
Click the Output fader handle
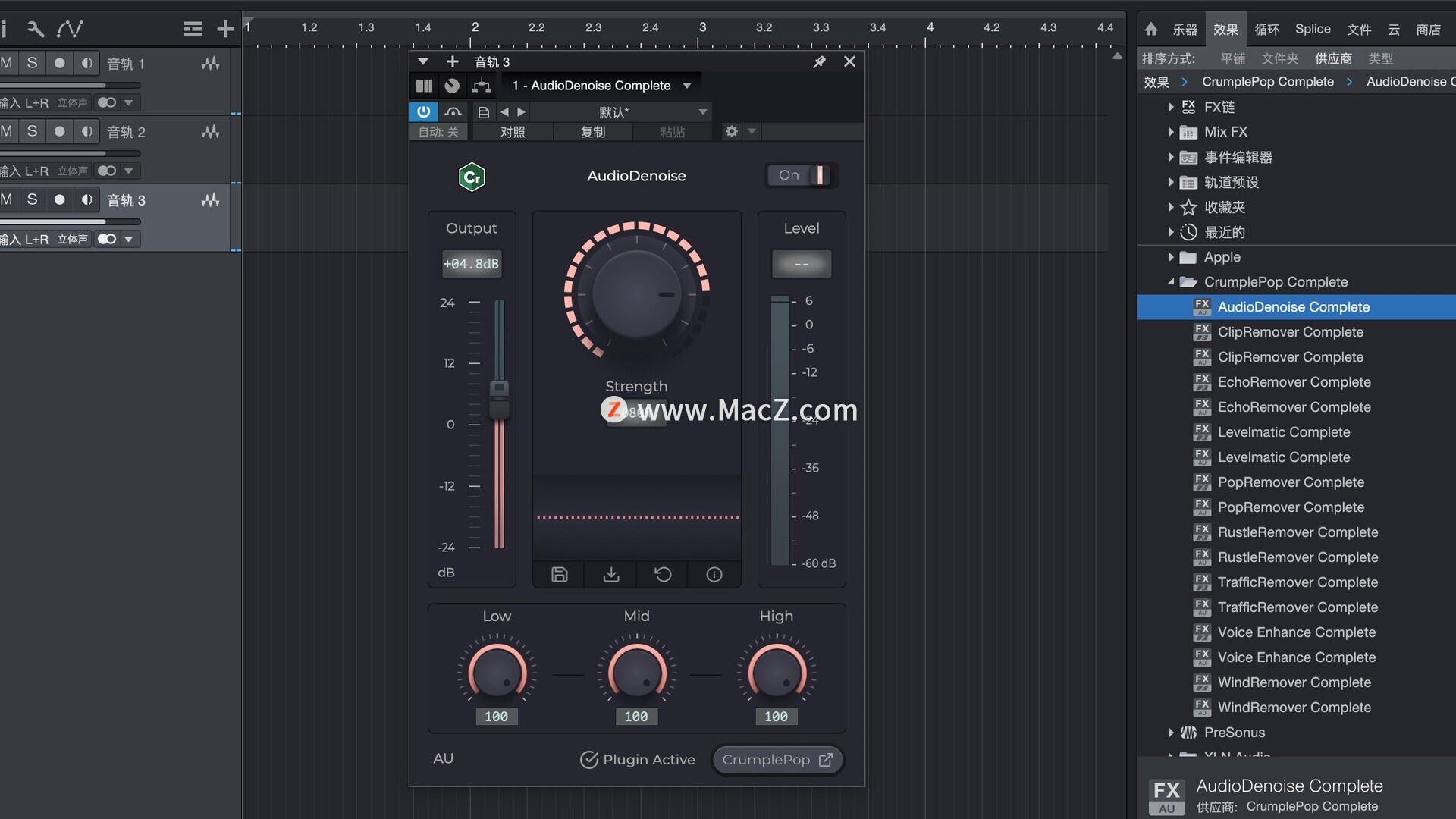coord(499,400)
